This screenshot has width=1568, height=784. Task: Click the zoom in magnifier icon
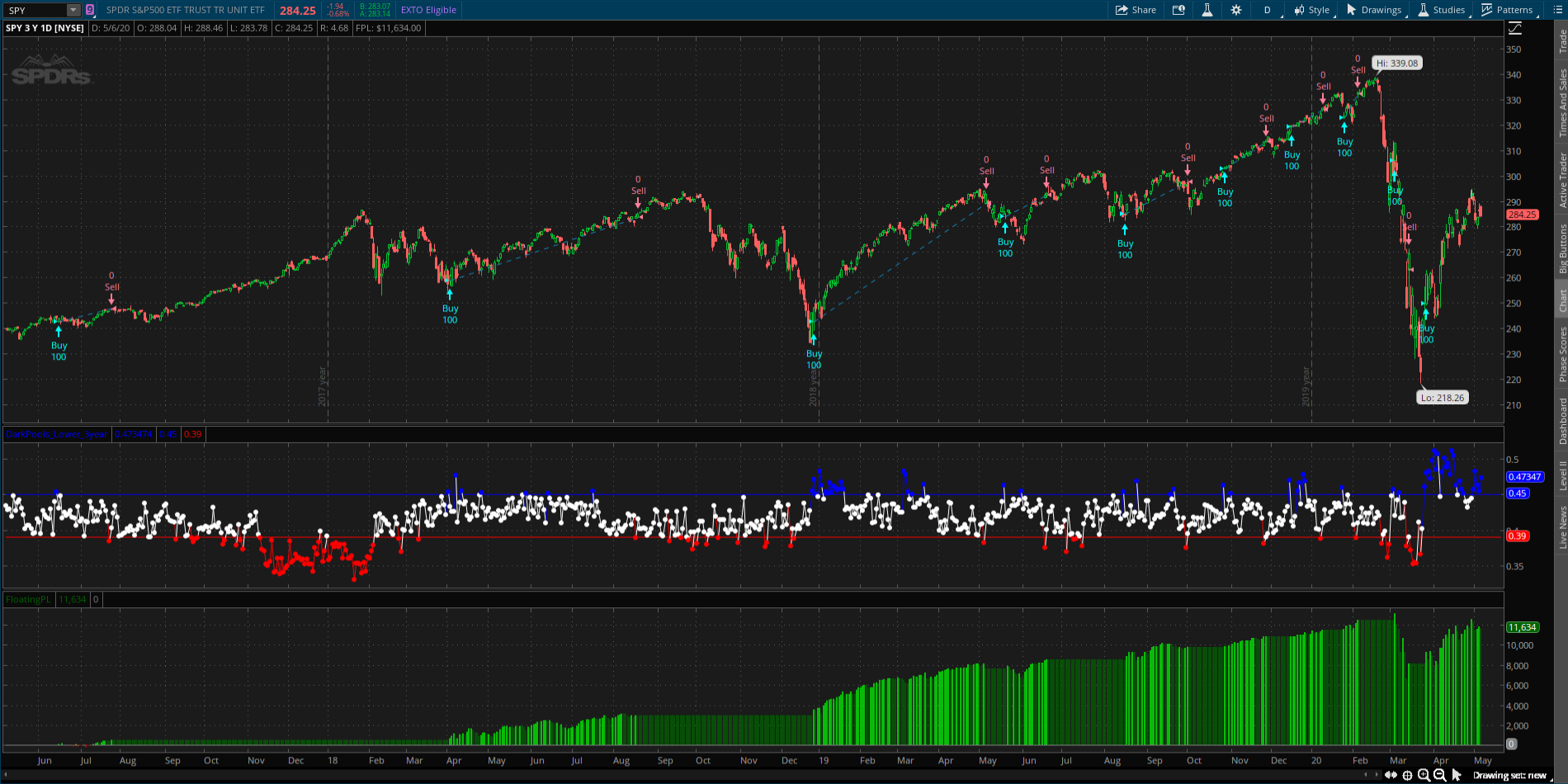(1424, 775)
